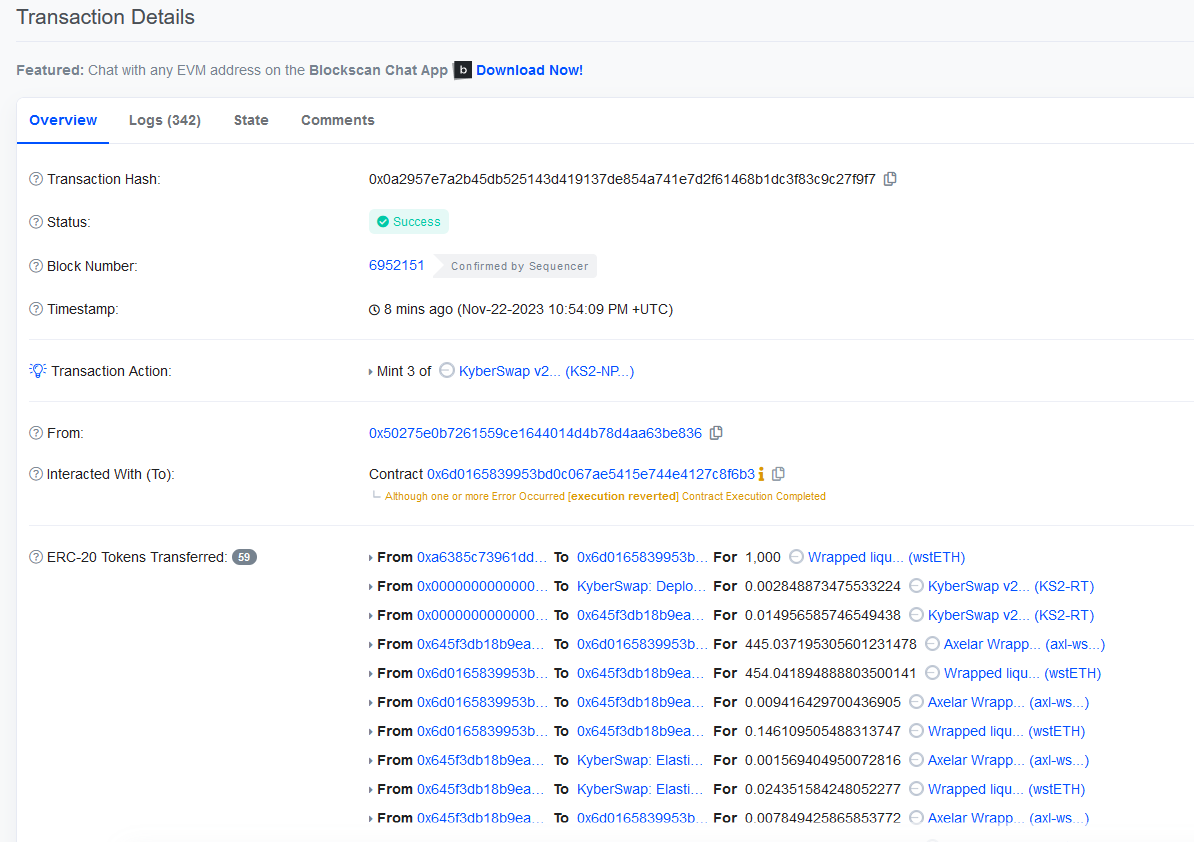This screenshot has height=842, width=1194.
Task: Click the token icon beside KyberSwap v2 (KS2-NP) in Transaction Action
Action: tap(447, 371)
